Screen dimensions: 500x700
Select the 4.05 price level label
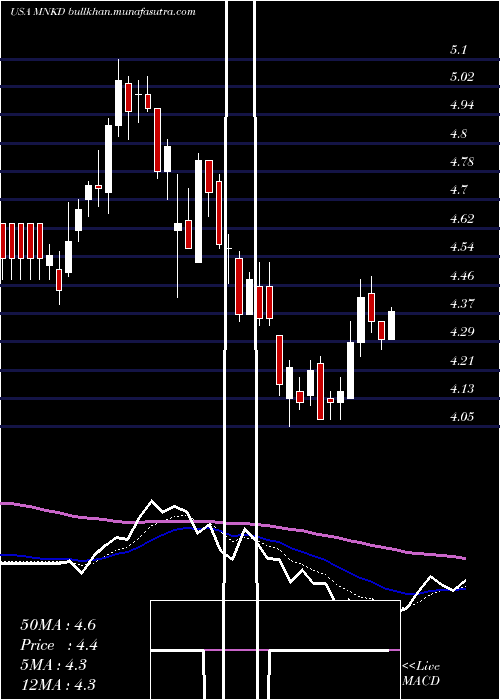coord(462,417)
